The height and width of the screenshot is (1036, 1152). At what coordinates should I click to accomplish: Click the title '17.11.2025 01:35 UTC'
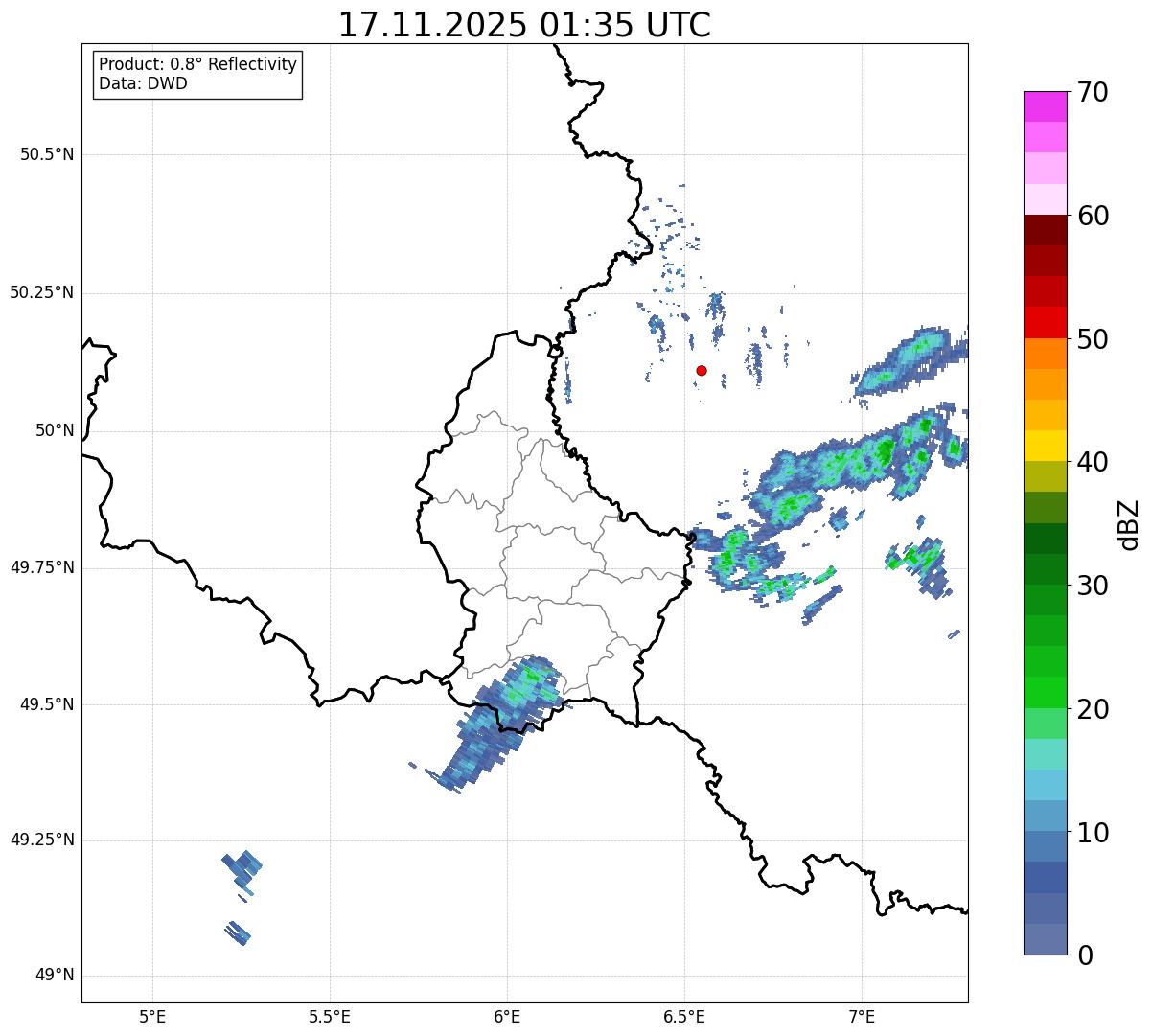click(524, 25)
